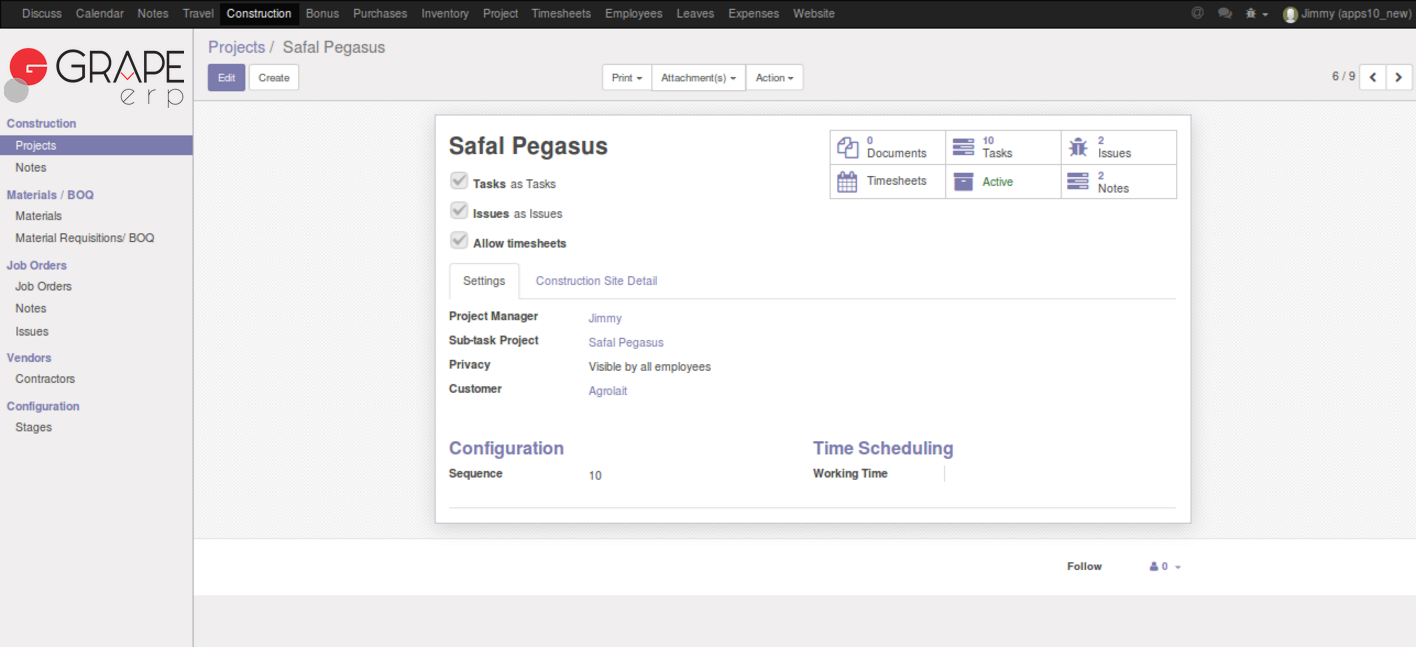This screenshot has width=1416, height=663.
Task: Open the Agrolait customer link
Action: 608,391
